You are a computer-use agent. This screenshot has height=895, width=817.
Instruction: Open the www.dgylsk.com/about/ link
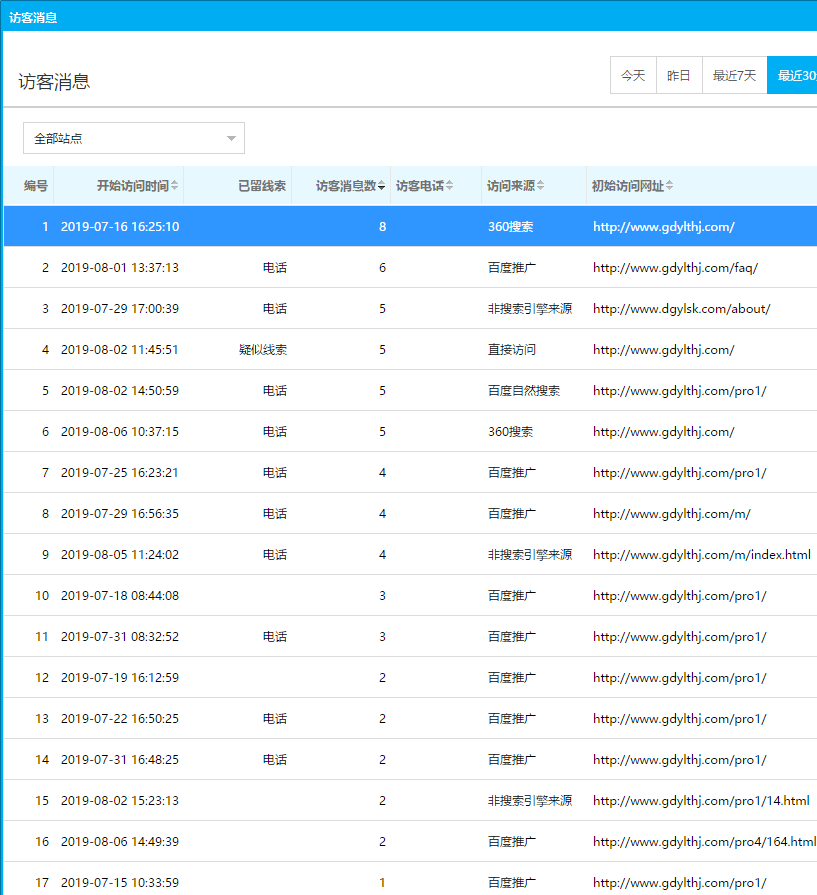(x=681, y=309)
